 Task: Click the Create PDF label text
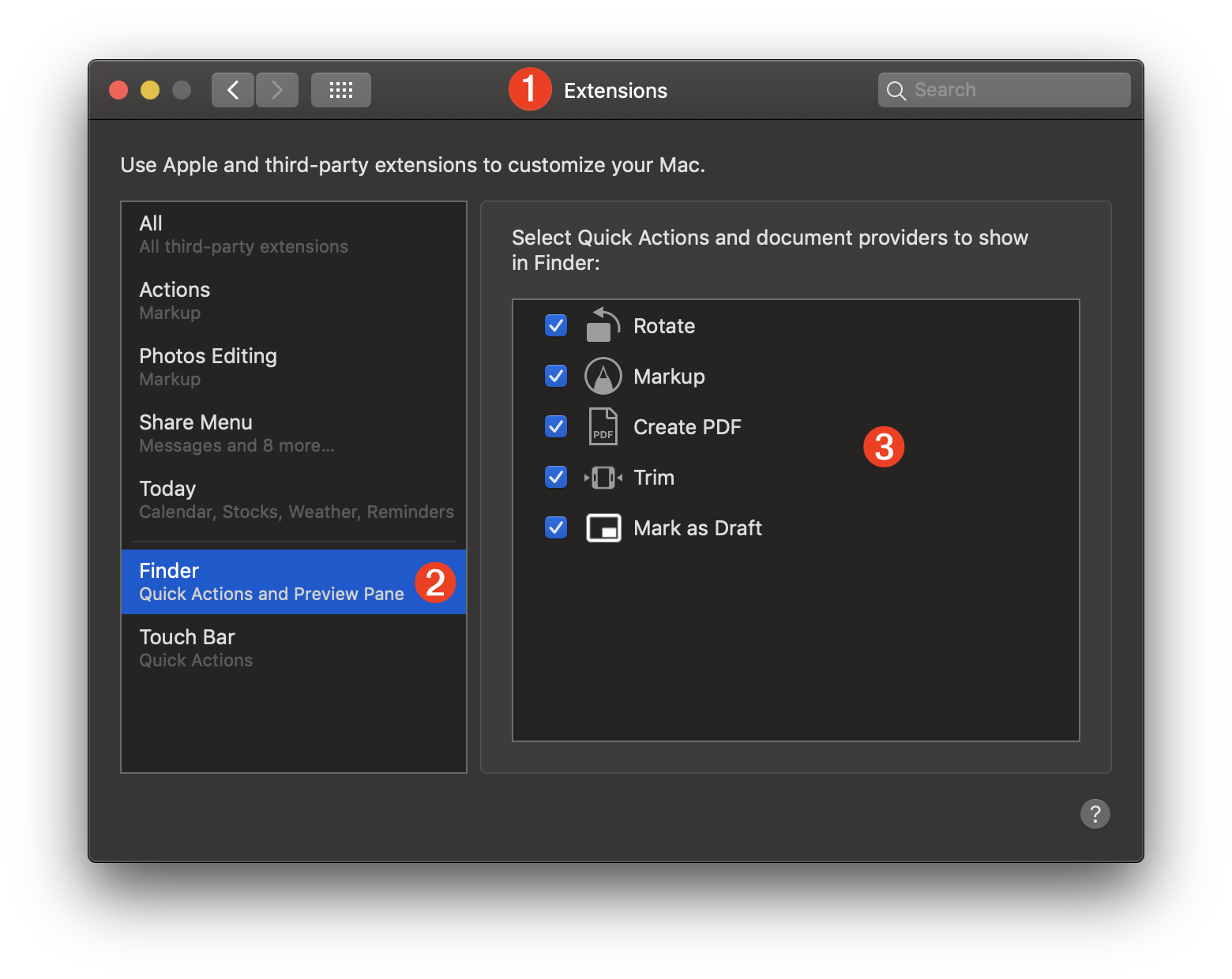687,427
